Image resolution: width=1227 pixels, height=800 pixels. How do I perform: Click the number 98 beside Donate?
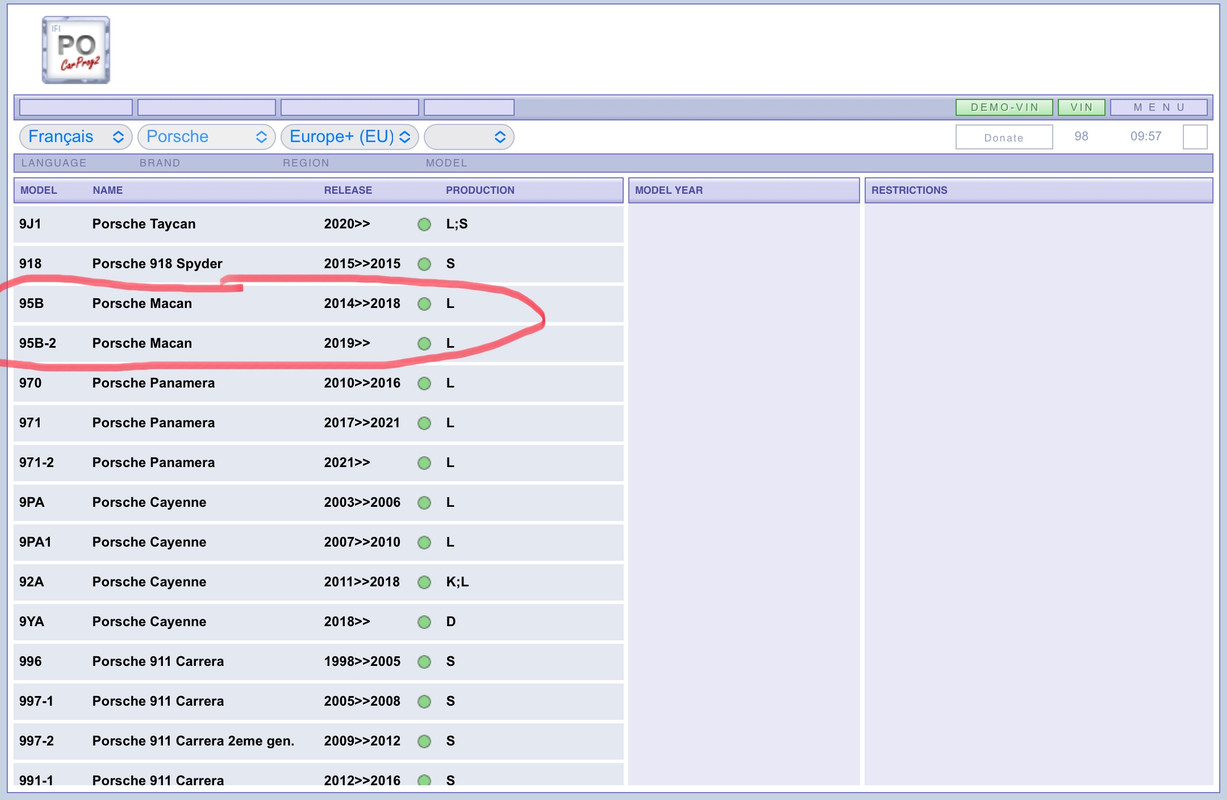[1081, 136]
